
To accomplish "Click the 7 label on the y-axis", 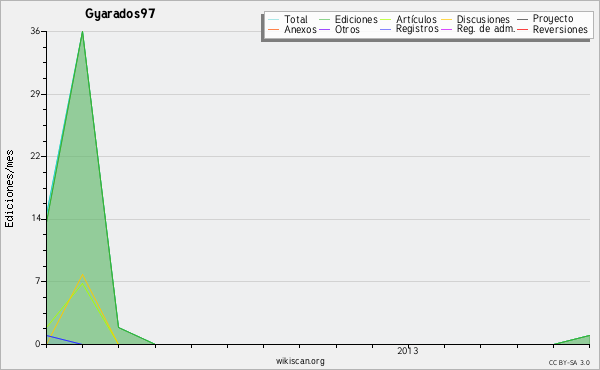I will click(x=38, y=281).
